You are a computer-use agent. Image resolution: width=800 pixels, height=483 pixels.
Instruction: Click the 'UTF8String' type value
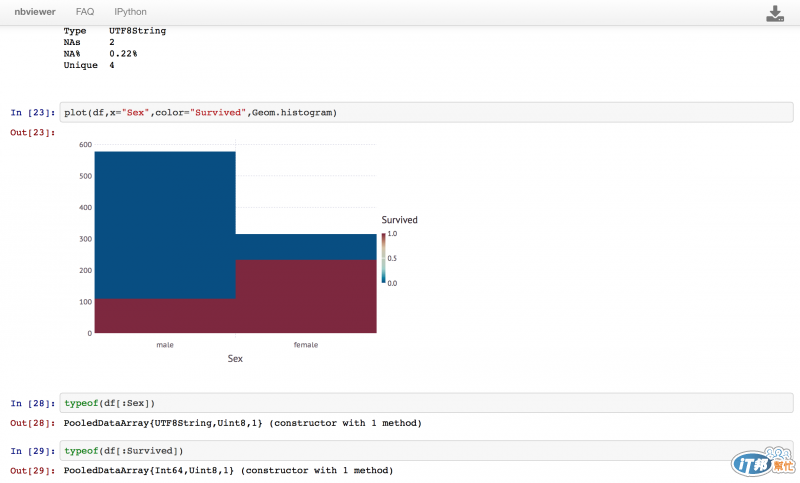(137, 31)
